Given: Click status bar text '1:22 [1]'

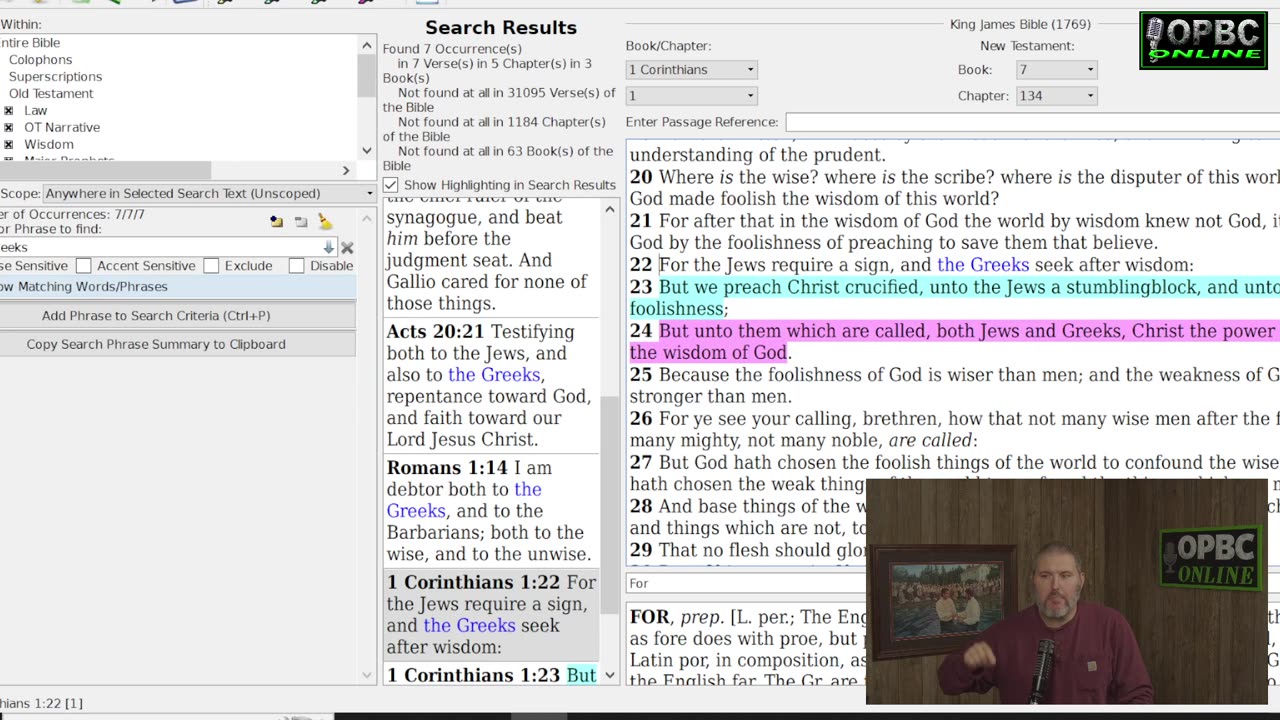Looking at the screenshot, I should [60, 703].
